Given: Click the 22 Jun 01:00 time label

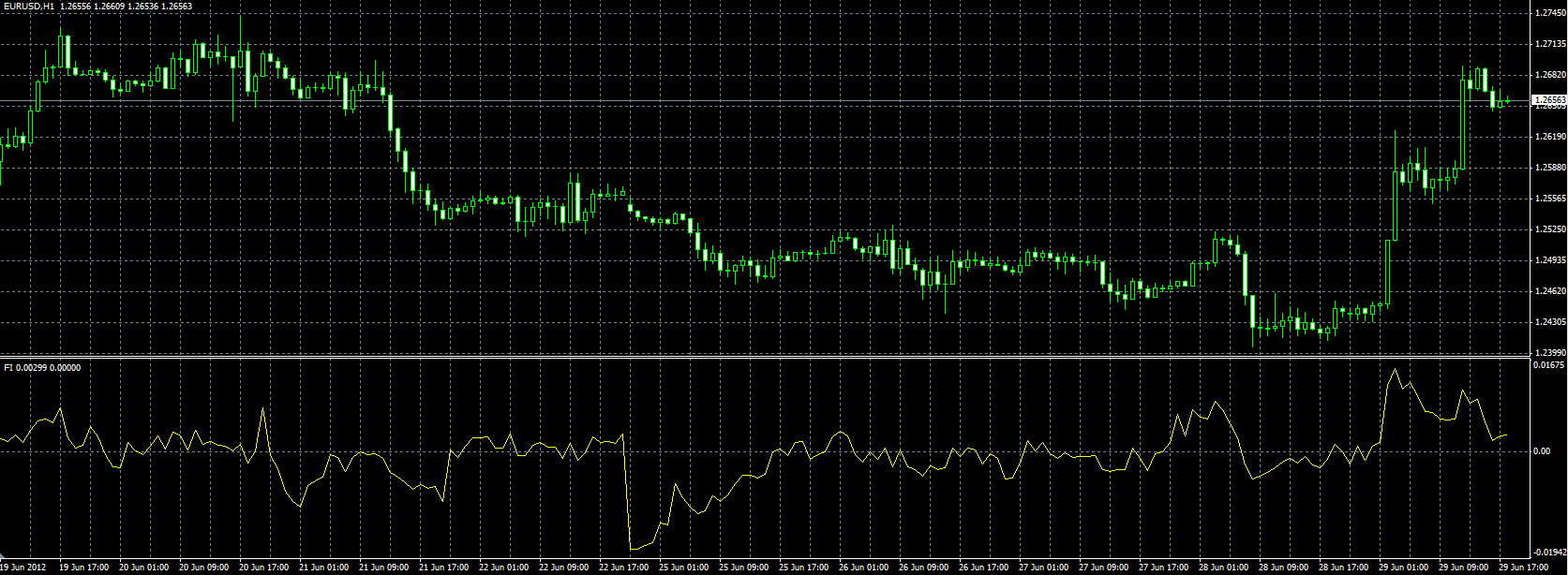Looking at the screenshot, I should (504, 568).
